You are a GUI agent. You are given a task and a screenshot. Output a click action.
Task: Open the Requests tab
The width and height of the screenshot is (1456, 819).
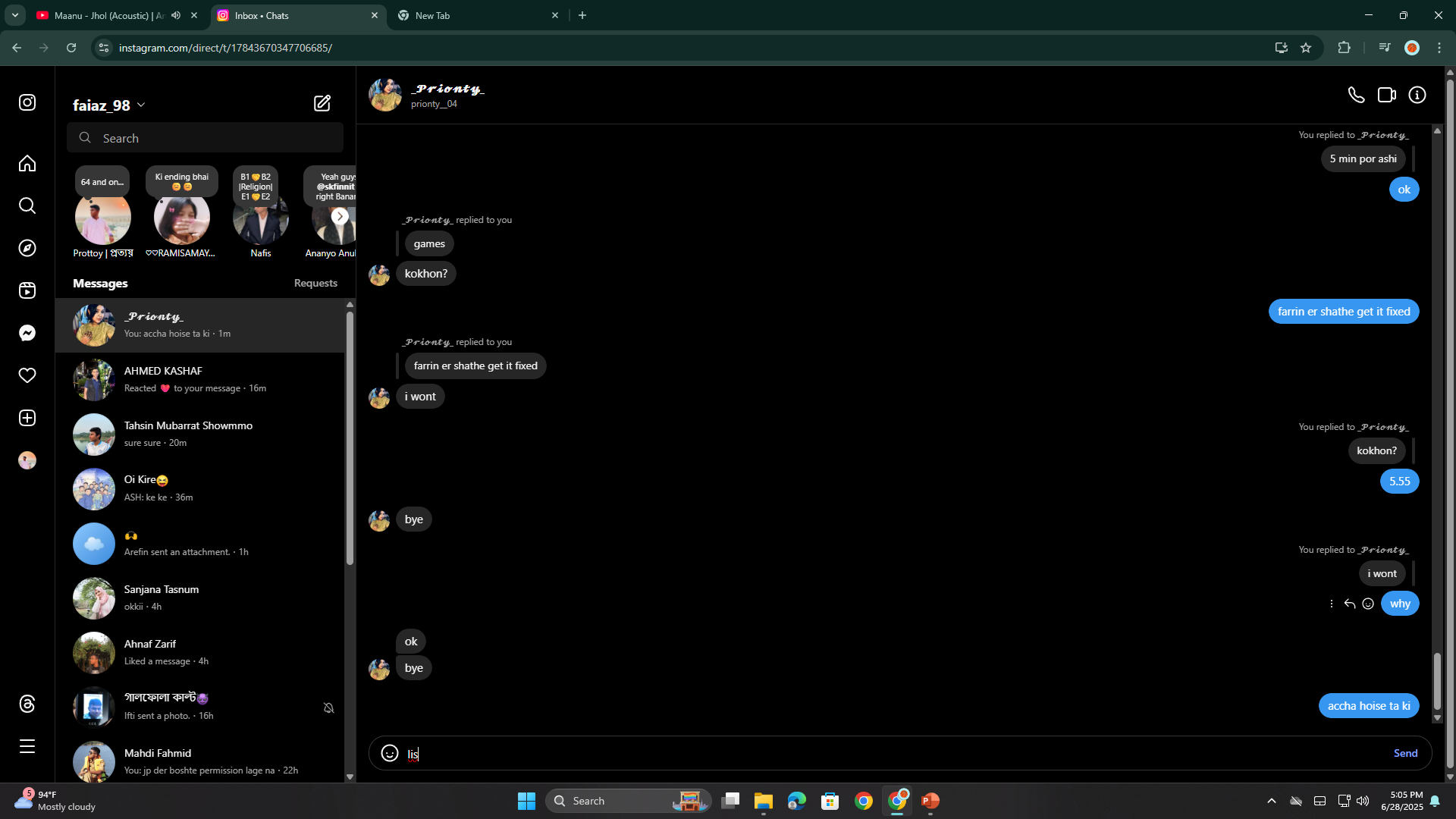click(x=315, y=283)
